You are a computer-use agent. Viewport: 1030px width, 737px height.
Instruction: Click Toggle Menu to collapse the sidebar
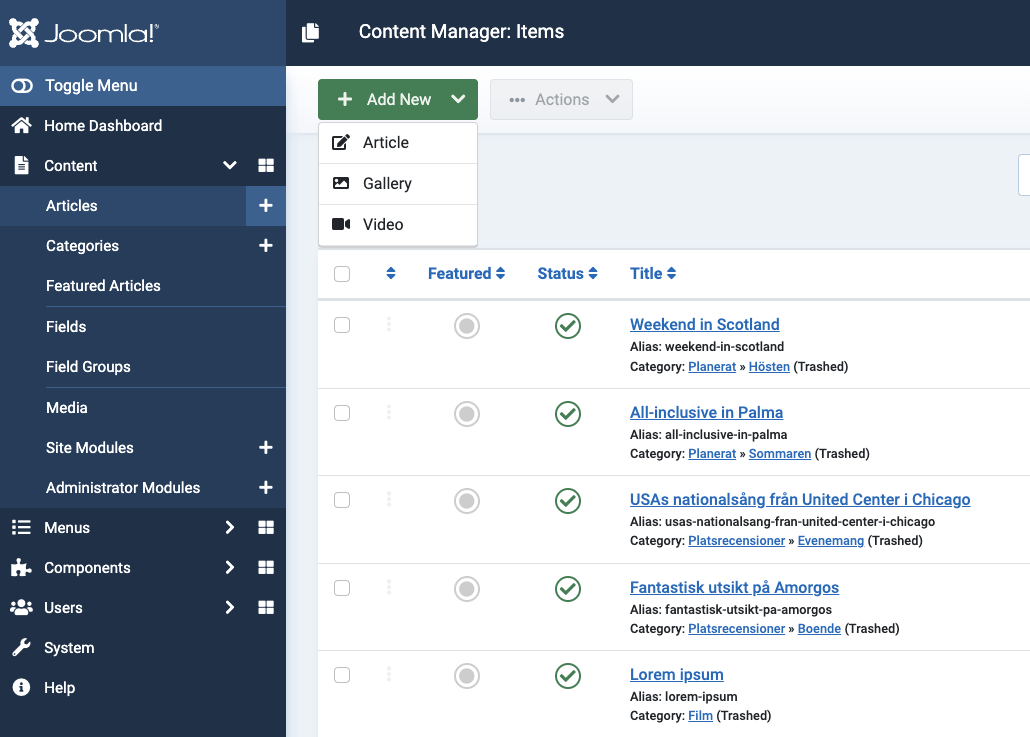pyautogui.click(x=90, y=86)
